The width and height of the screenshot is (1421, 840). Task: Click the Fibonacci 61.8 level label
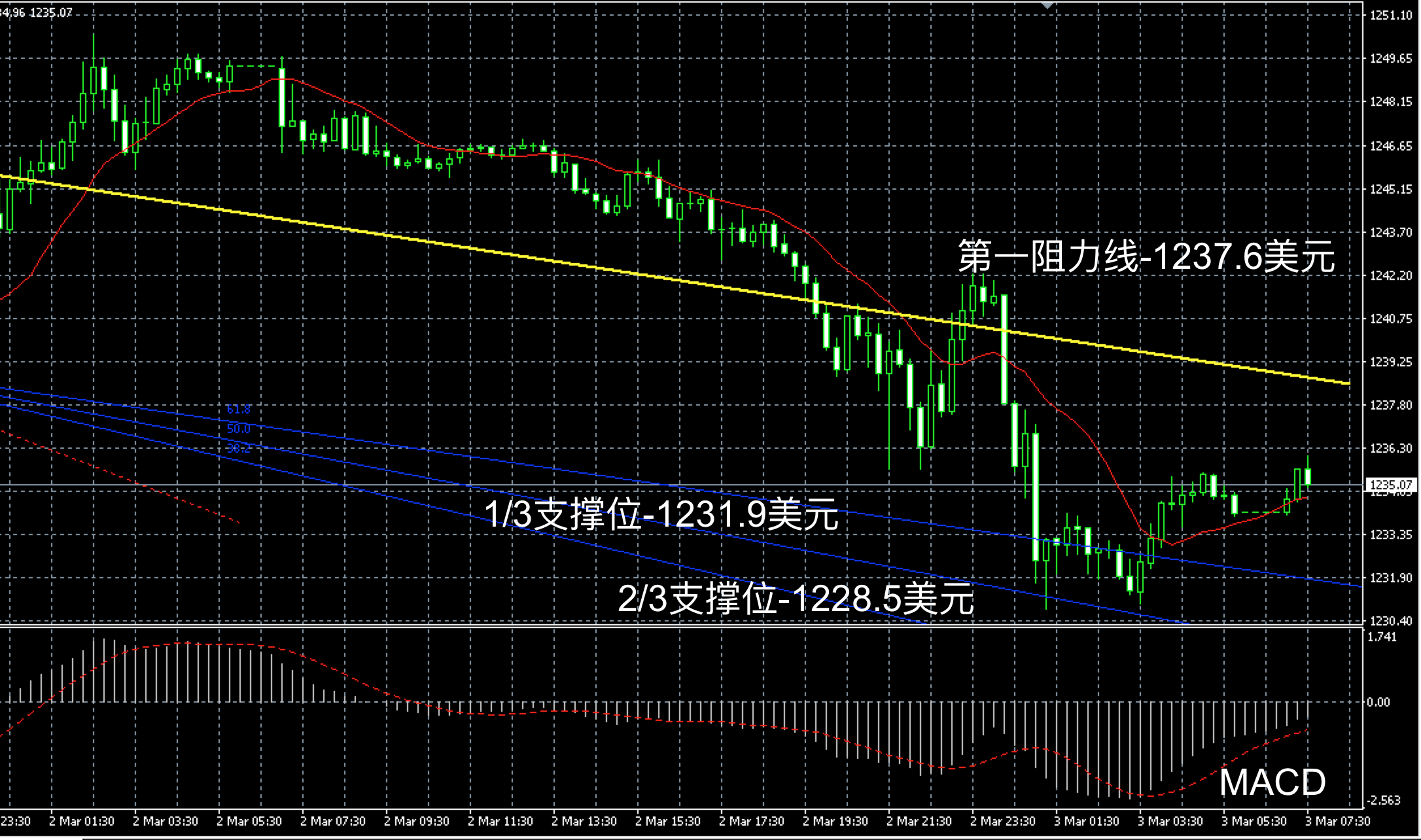pos(238,410)
